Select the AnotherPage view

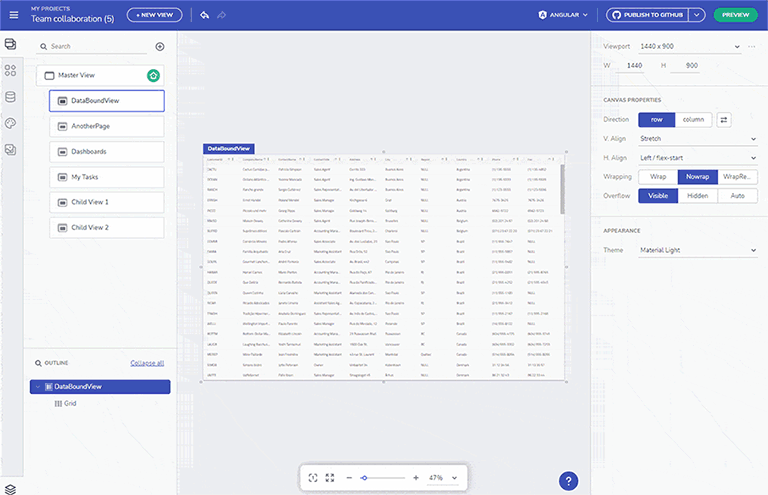[x=106, y=126]
